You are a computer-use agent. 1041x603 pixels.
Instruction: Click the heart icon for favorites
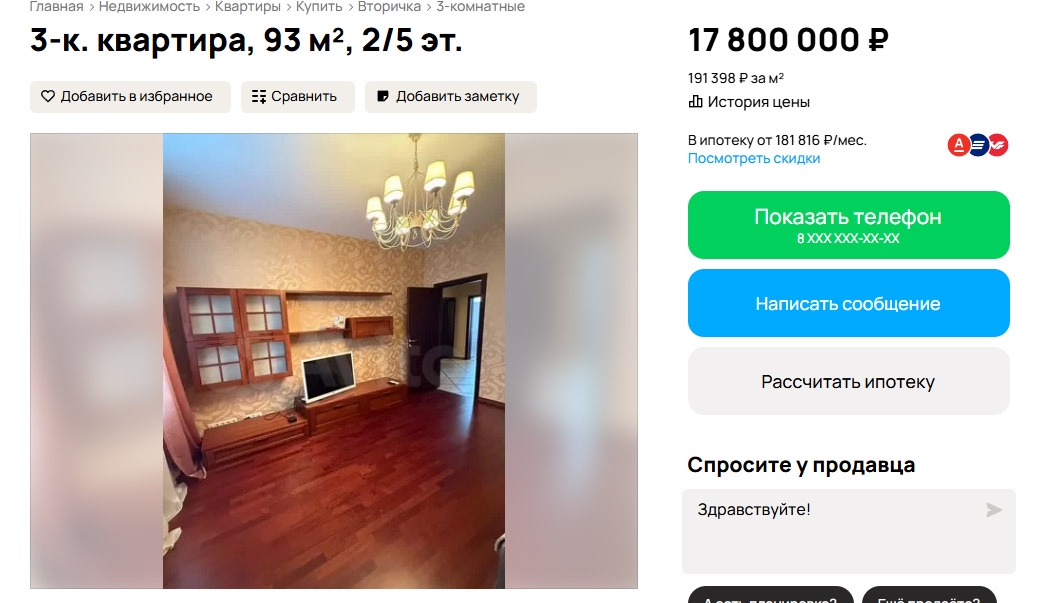(48, 96)
